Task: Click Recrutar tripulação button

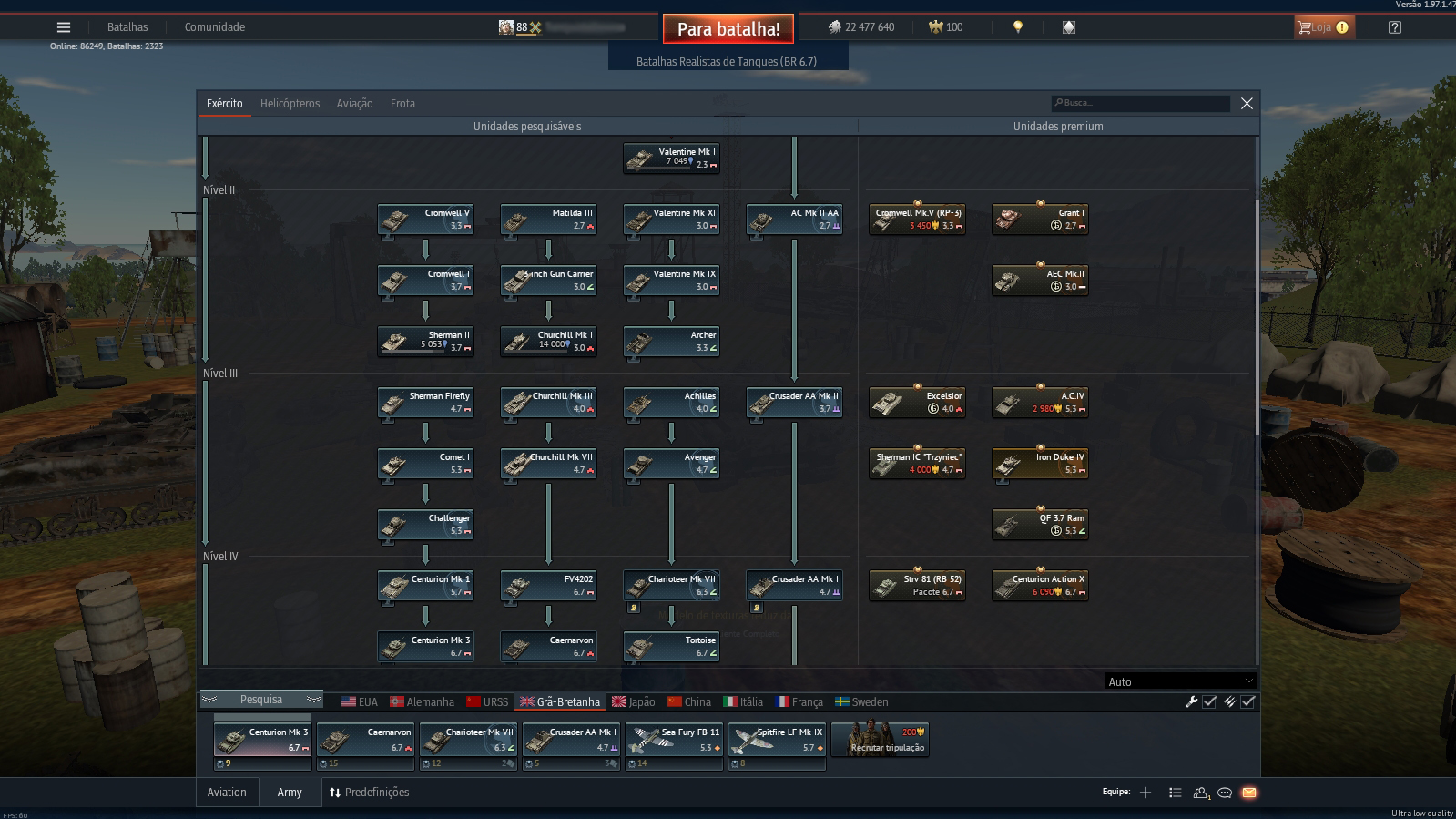Action: tap(881, 740)
